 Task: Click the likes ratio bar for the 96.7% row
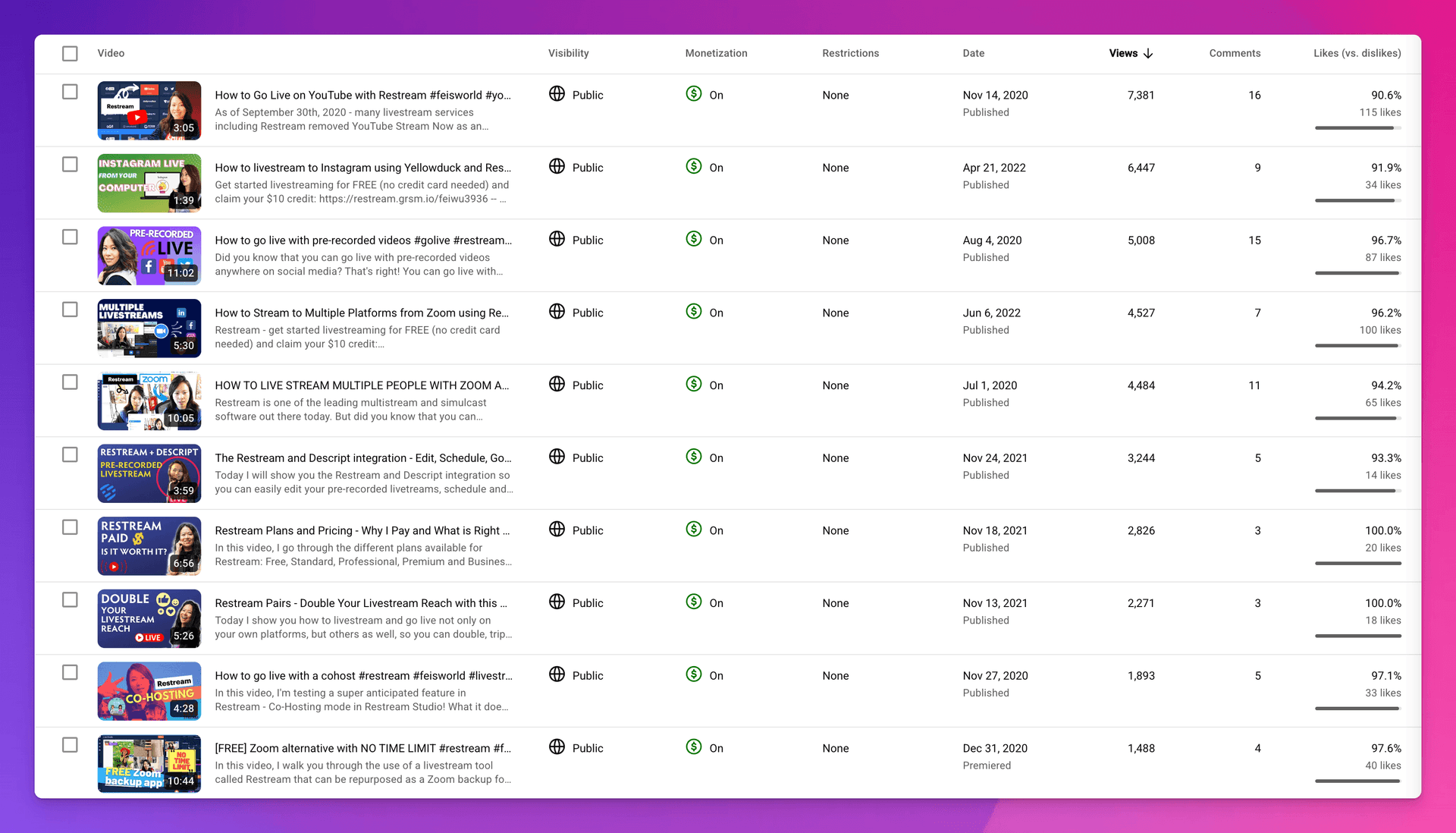(x=1357, y=273)
